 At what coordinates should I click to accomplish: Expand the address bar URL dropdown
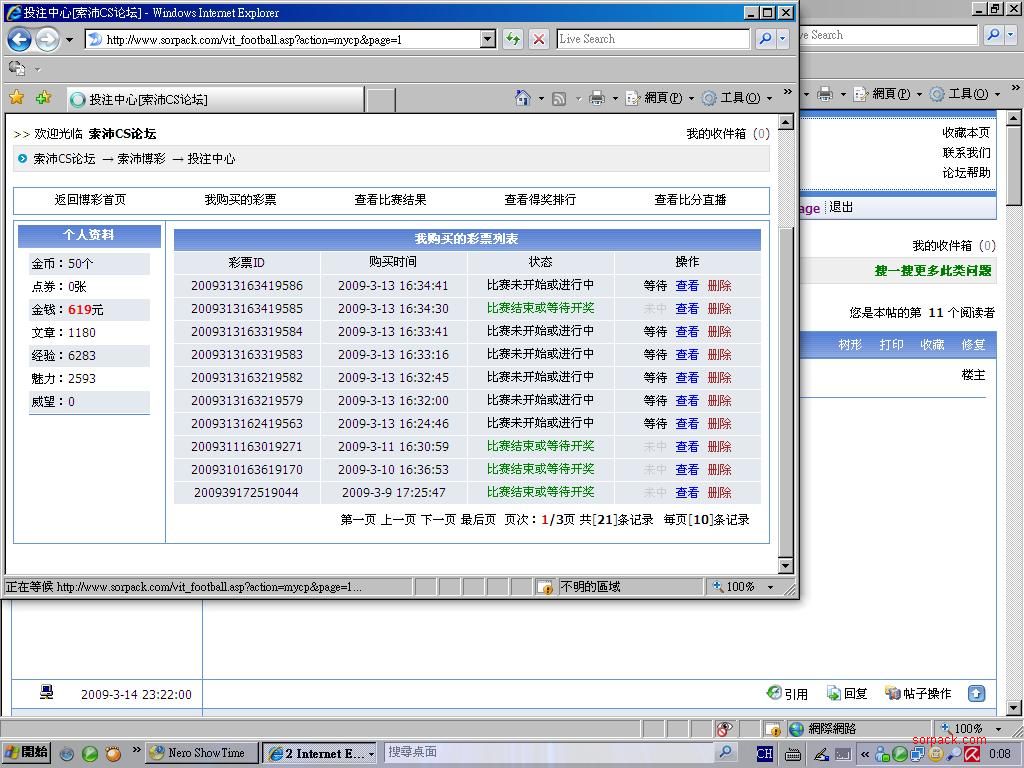pos(488,39)
